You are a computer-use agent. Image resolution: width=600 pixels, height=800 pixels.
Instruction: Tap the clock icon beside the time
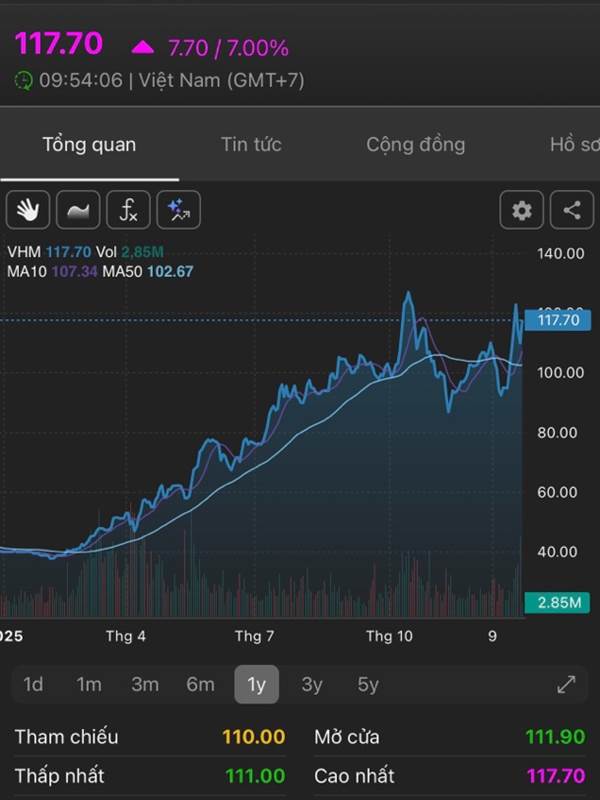[24, 81]
